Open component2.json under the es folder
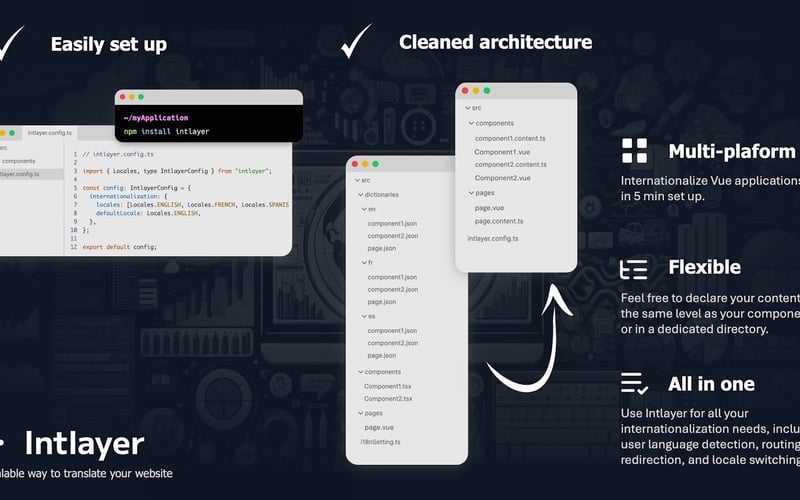Viewport: 800px width, 500px height. click(393, 343)
